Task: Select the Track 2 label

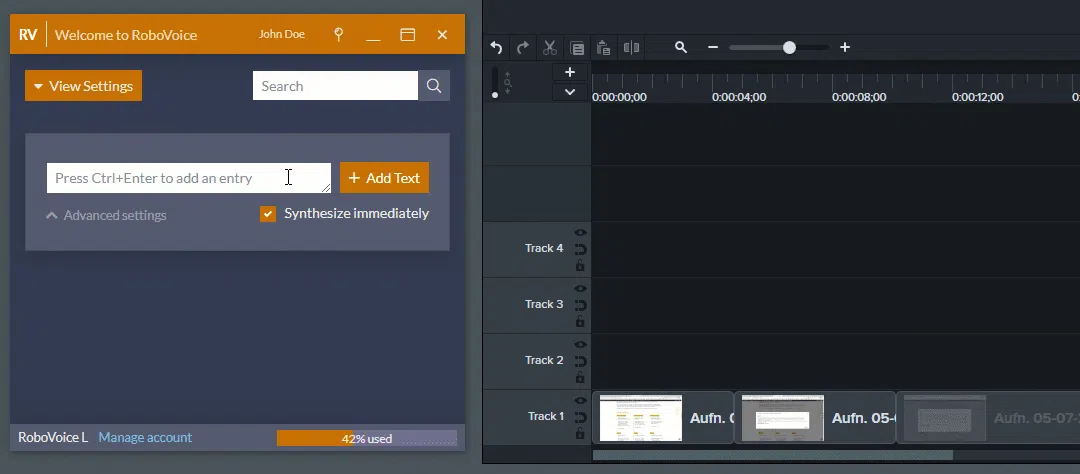Action: coord(544,360)
